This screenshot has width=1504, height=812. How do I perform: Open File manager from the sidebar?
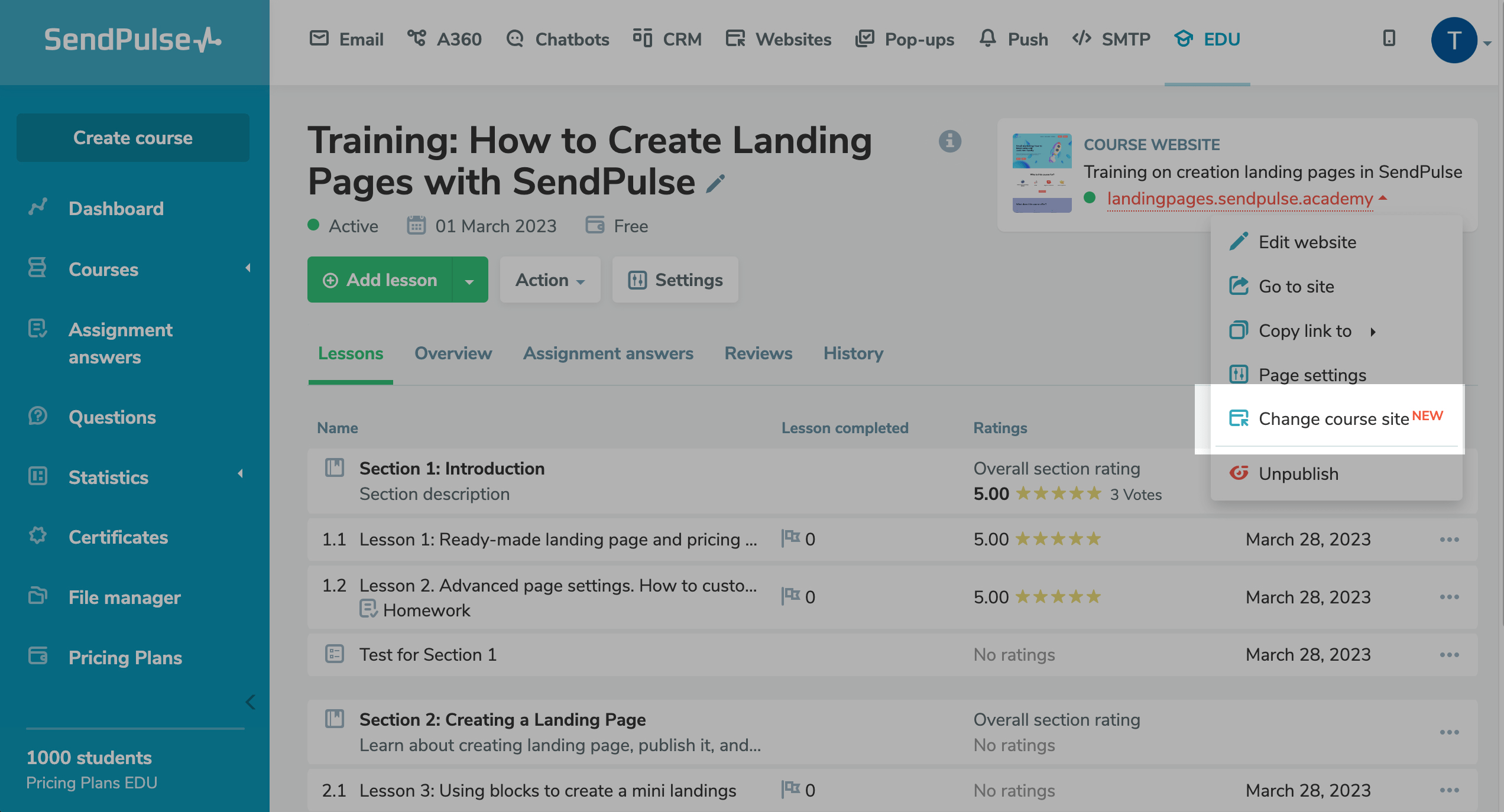coord(124,597)
